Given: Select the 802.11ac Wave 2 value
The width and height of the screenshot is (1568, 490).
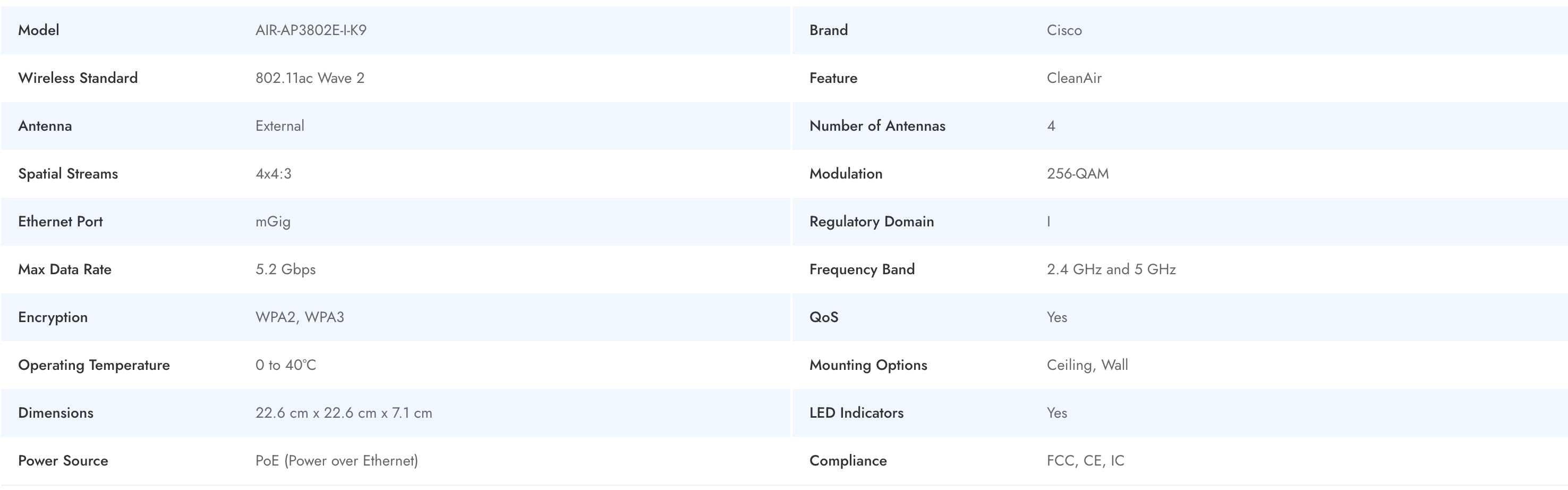Looking at the screenshot, I should point(310,78).
